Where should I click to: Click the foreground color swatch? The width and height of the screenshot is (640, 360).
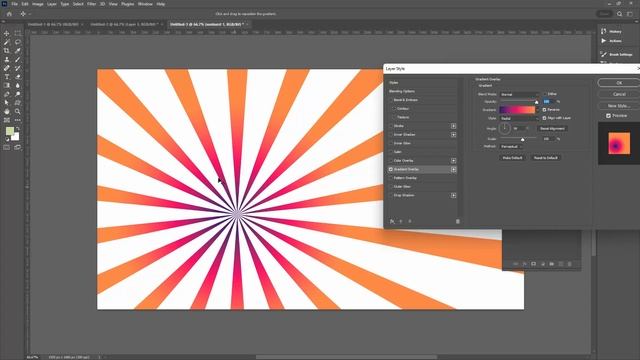coord(10,131)
